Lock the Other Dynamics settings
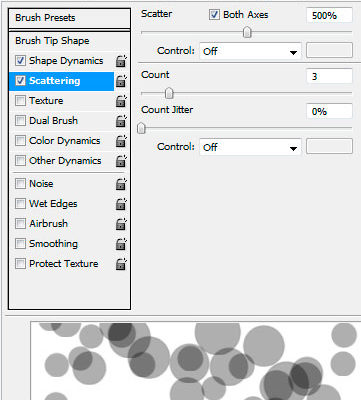Image resolution: width=361 pixels, height=400 pixels. [121, 161]
